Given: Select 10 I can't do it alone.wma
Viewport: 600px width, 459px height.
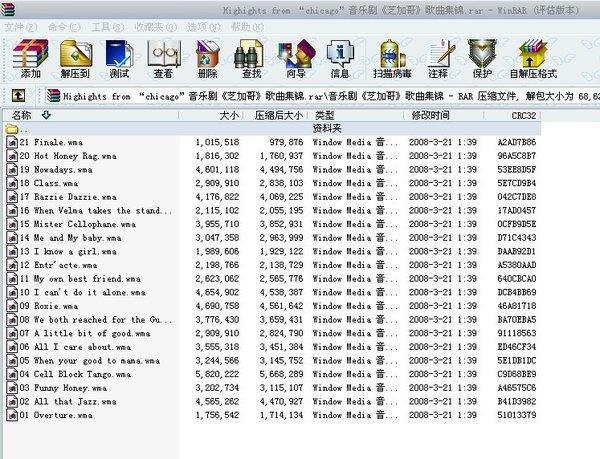Looking at the screenshot, I should tap(82, 293).
